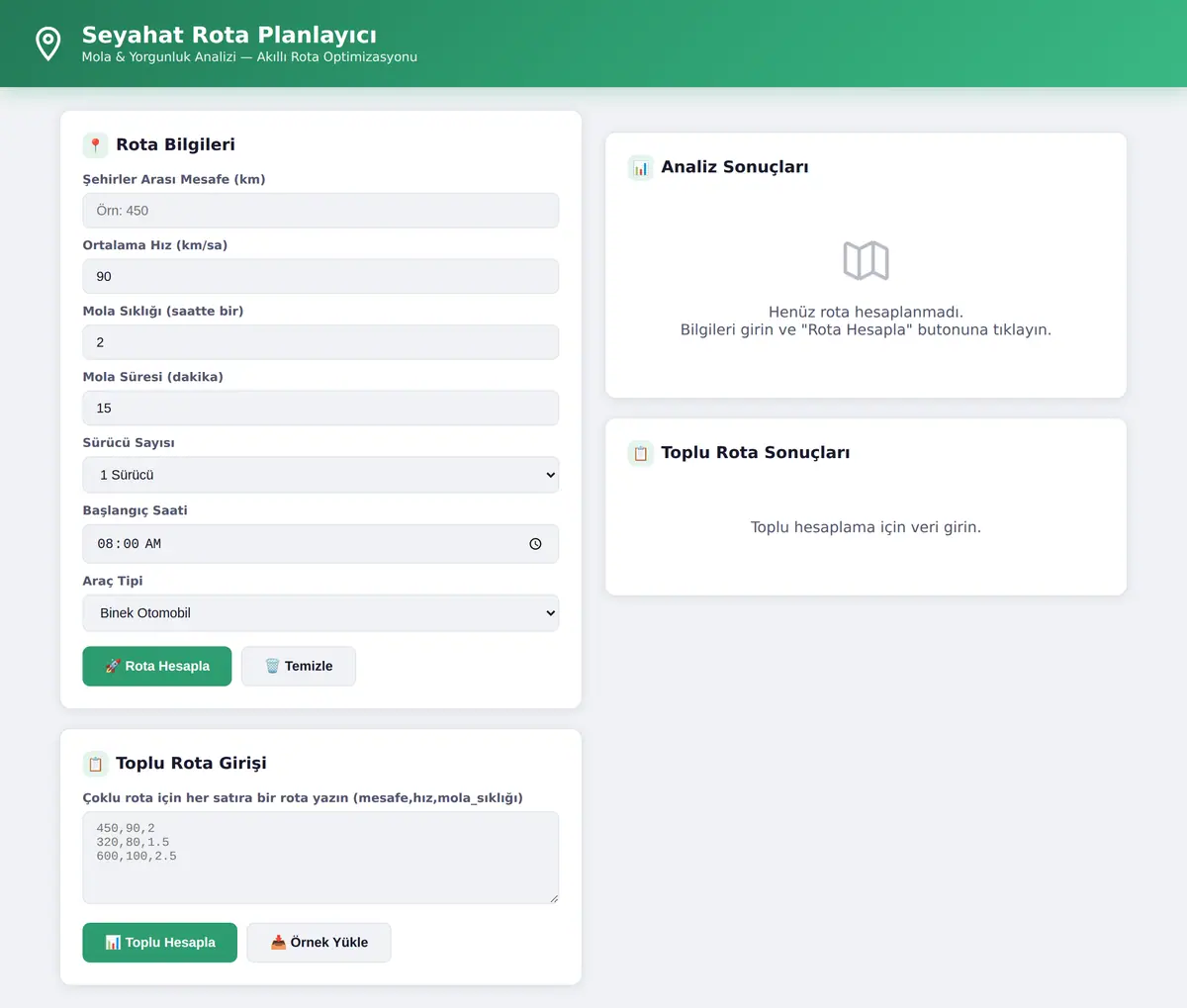Click the Seyahat Rota Planlayıcı title
Image resolution: width=1187 pixels, height=1008 pixels.
(x=229, y=36)
